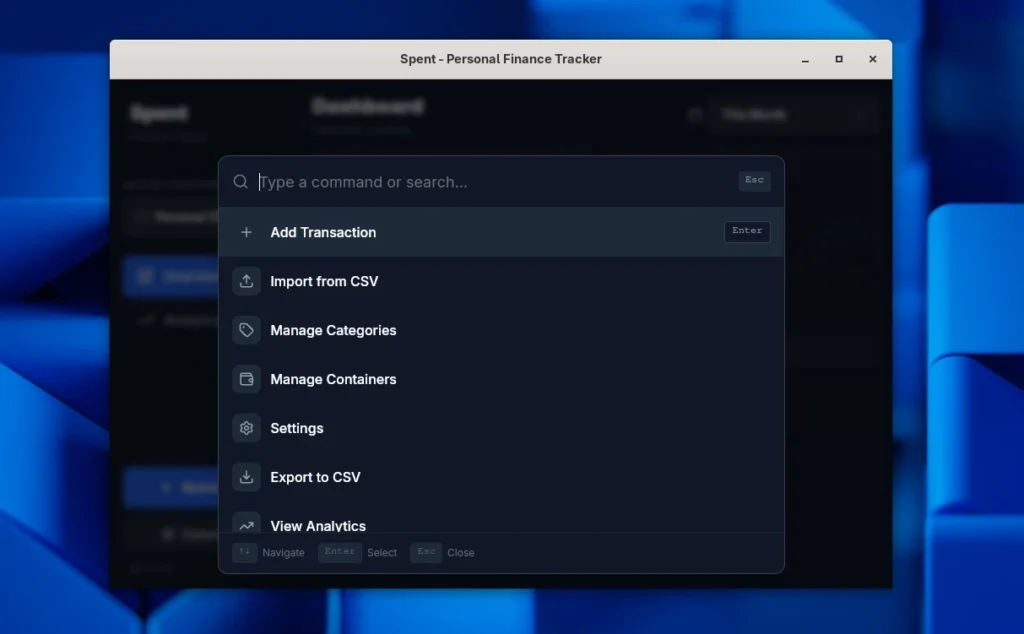
Task: Choose the Export to CSV command
Action: (315, 477)
